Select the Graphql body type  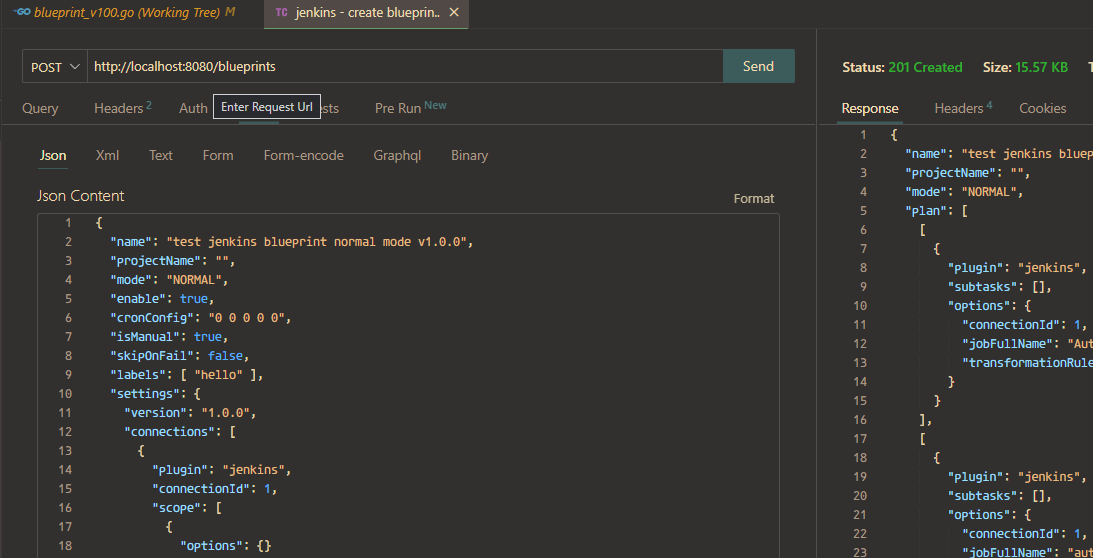pos(397,156)
